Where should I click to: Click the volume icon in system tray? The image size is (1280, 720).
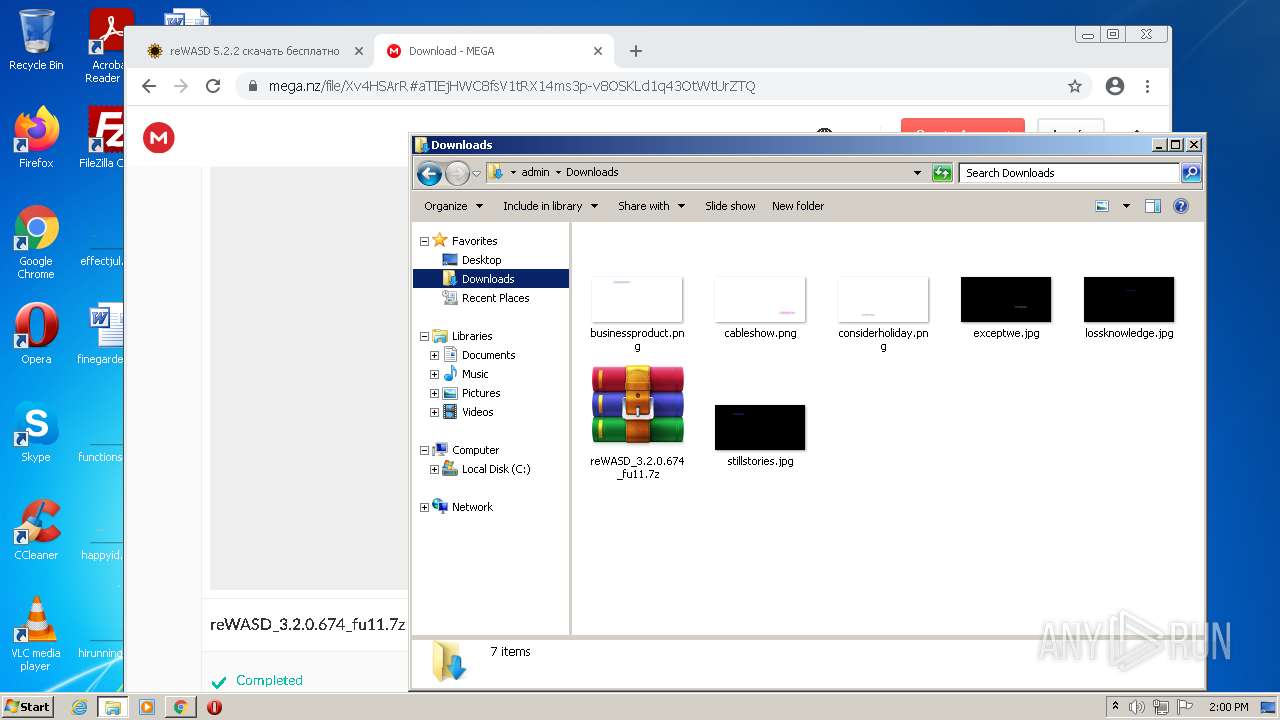(x=1137, y=707)
